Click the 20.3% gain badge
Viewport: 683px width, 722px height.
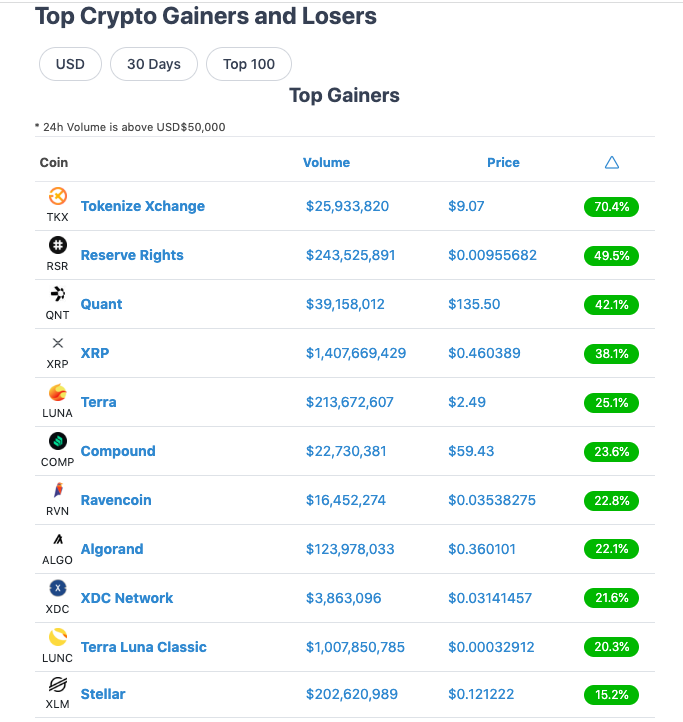pos(611,647)
